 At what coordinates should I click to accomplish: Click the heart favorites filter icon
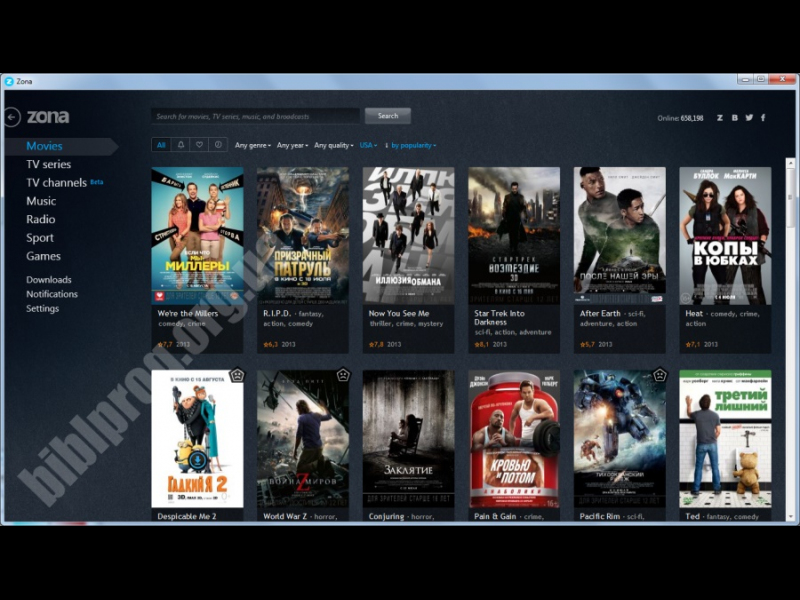click(x=200, y=145)
